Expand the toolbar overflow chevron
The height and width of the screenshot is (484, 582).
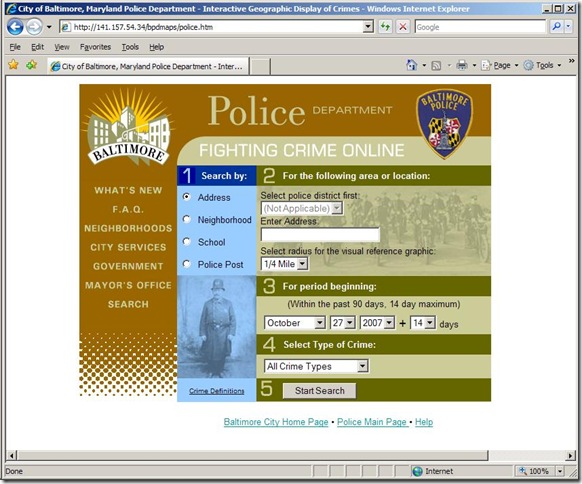tap(572, 60)
